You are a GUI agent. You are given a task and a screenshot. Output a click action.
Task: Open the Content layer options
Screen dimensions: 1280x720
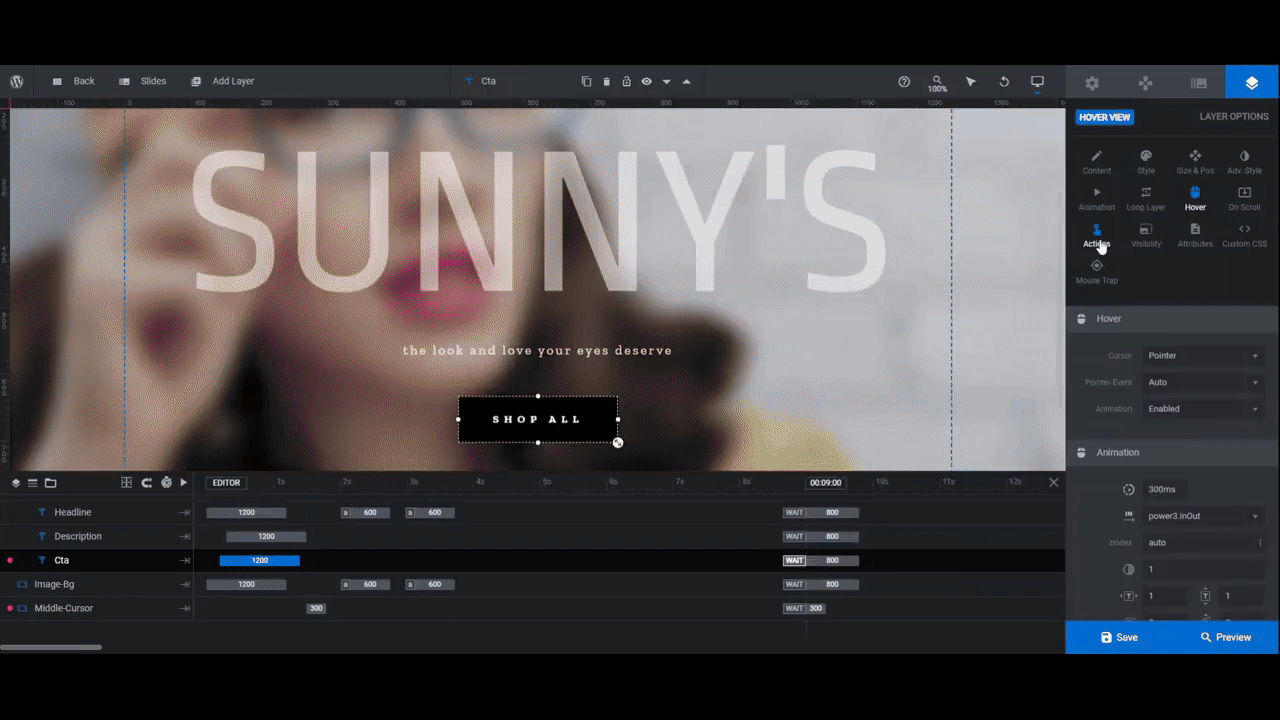tap(1097, 162)
